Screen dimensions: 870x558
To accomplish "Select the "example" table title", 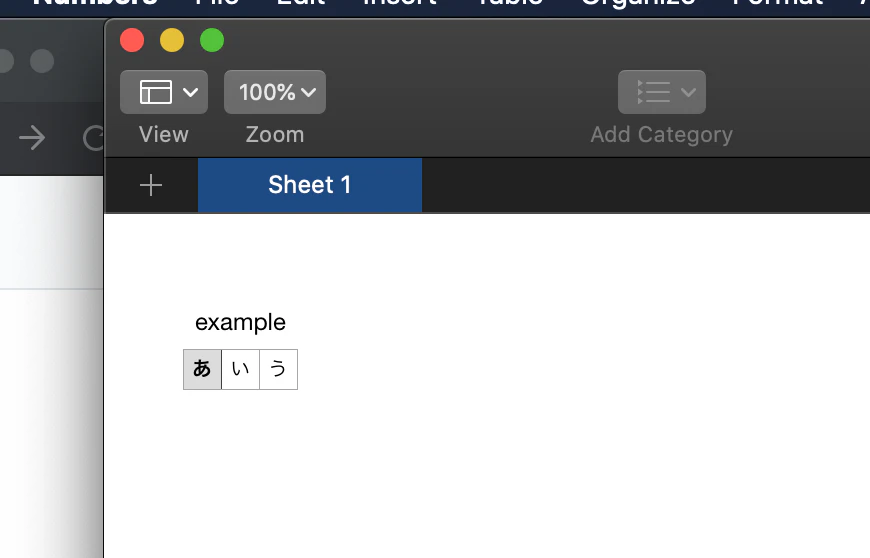I will (x=240, y=322).
